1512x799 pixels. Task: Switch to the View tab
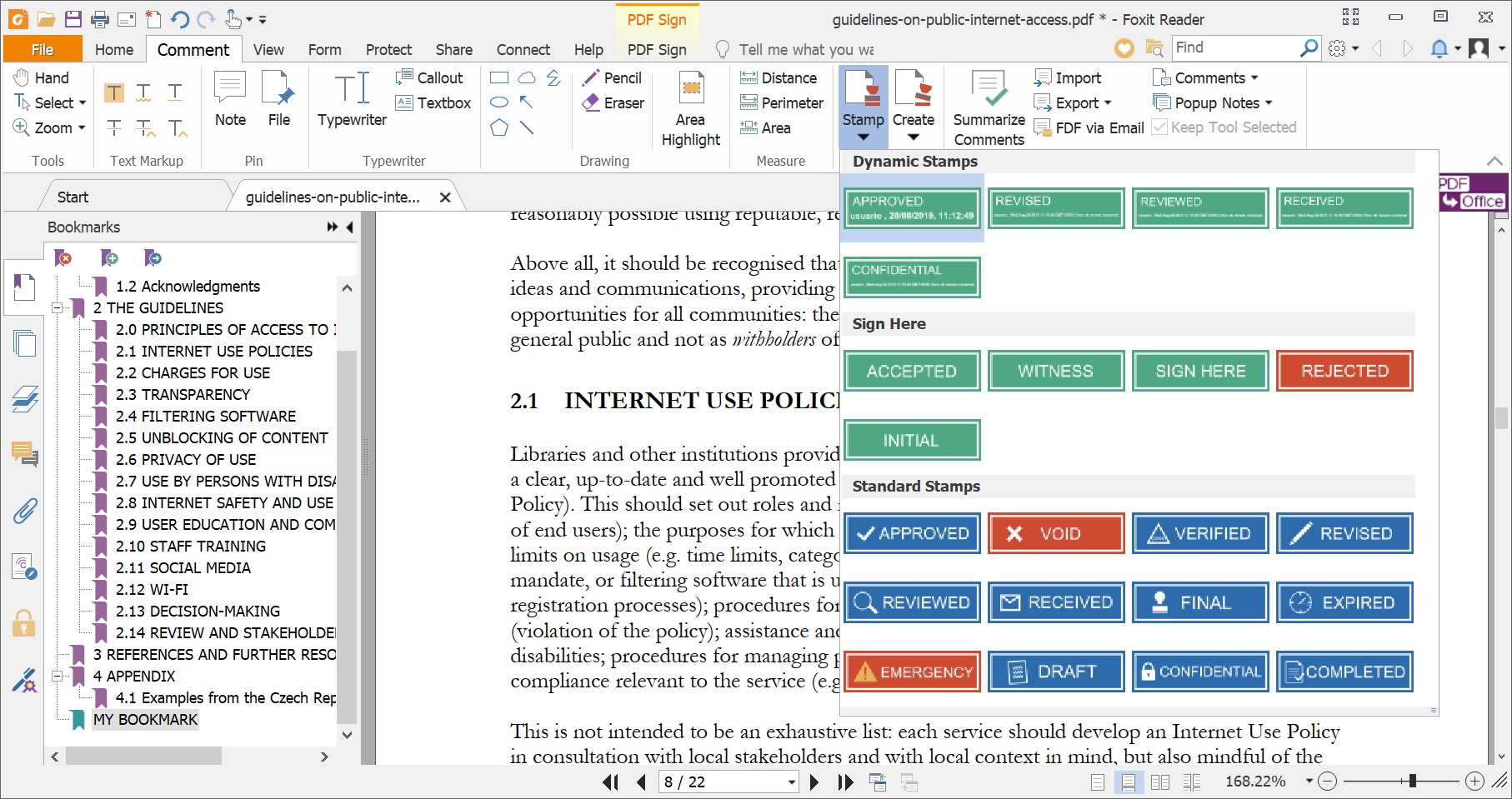268,49
